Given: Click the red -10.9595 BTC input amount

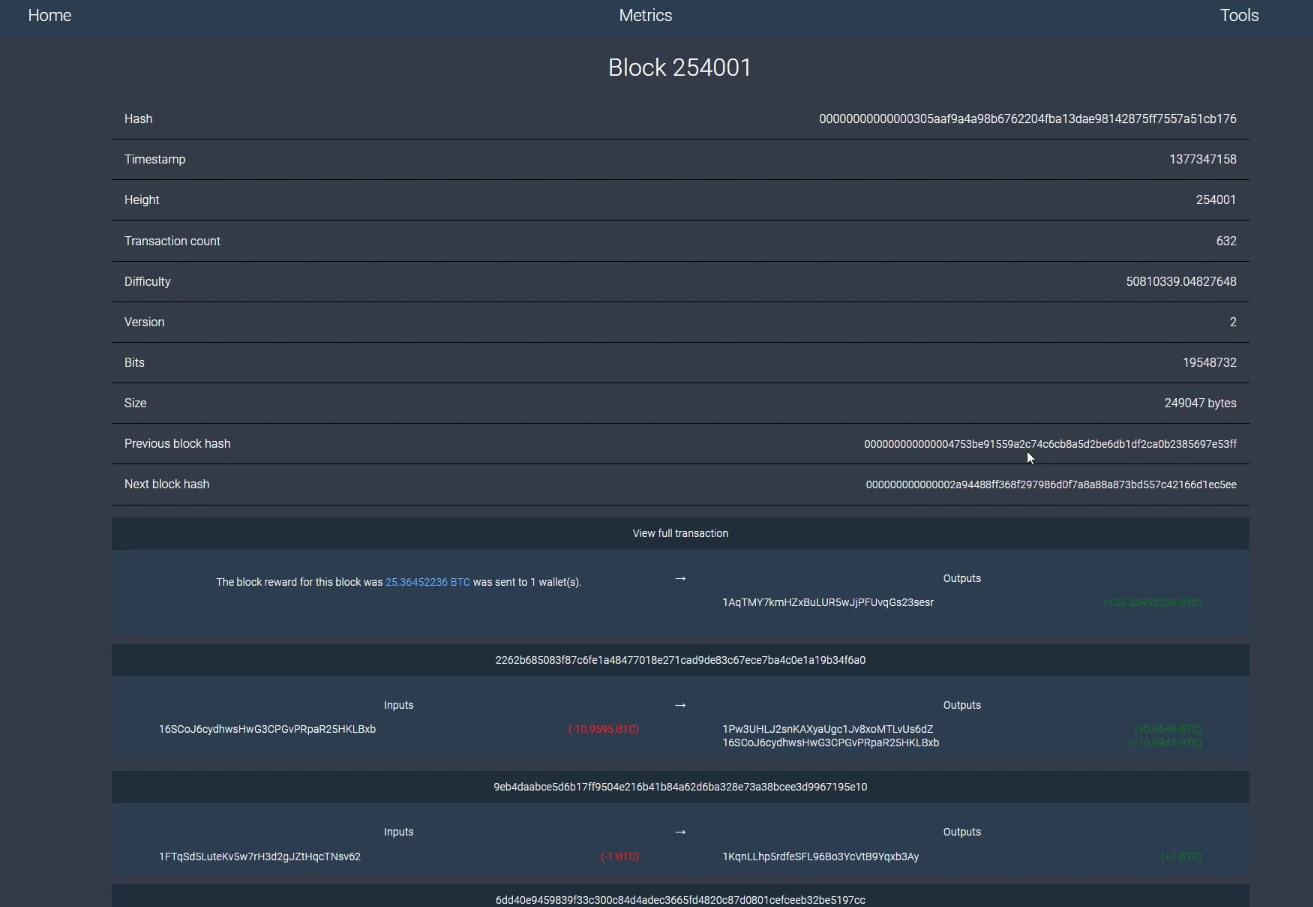Looking at the screenshot, I should pos(603,729).
